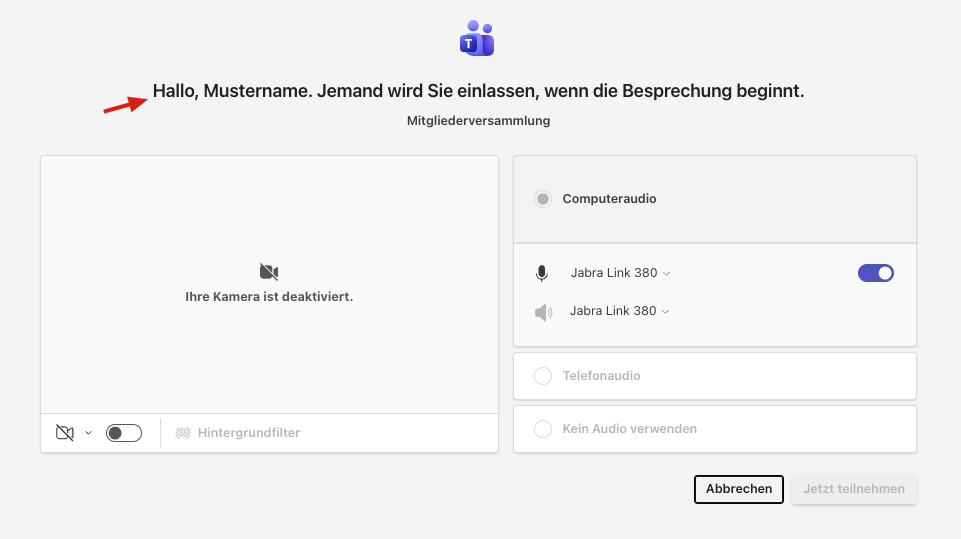
Task: Click the Mitgliederversammlung meeting title
Action: pyautogui.click(x=478, y=121)
